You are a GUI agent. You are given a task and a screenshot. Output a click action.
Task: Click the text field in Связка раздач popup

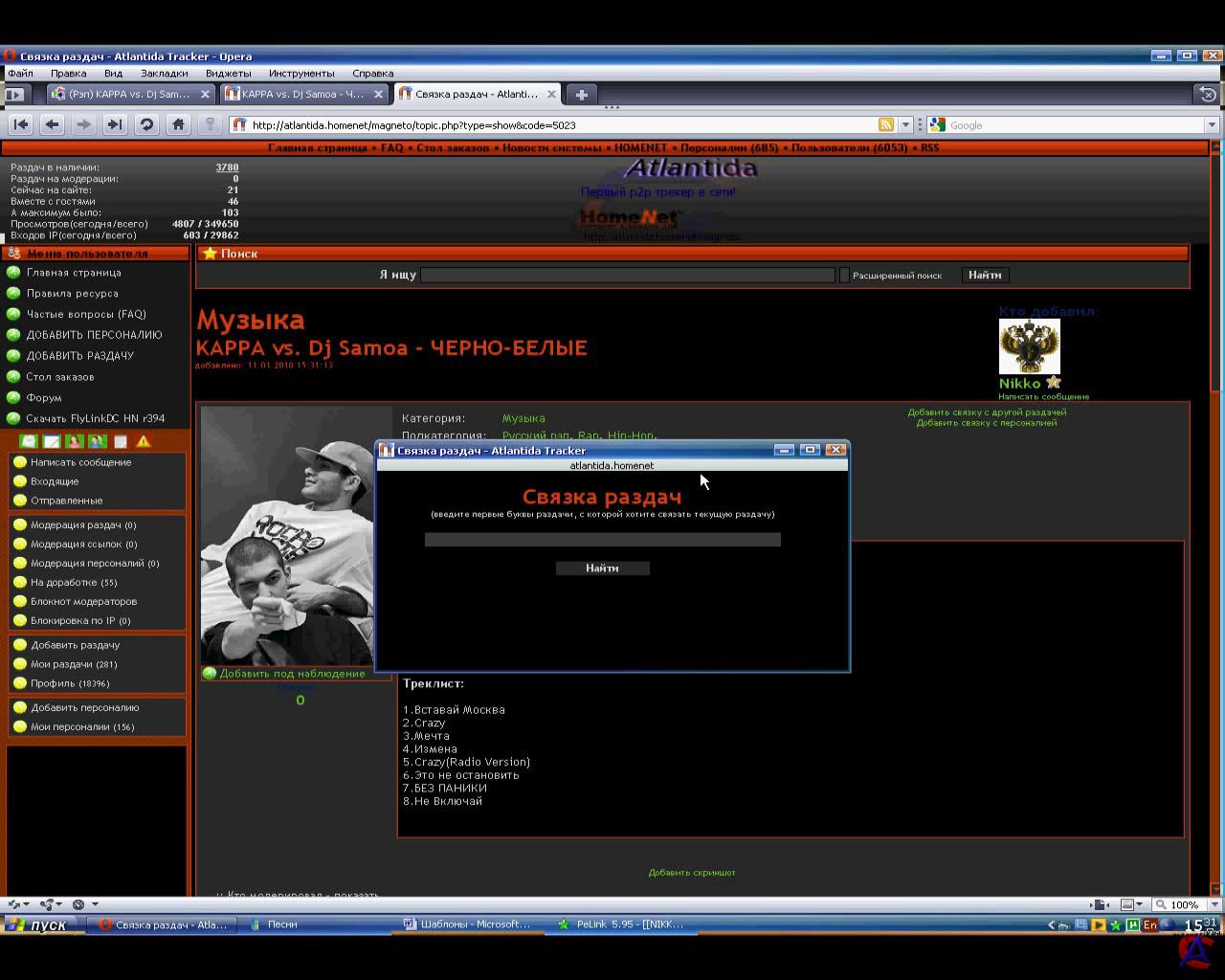point(602,540)
